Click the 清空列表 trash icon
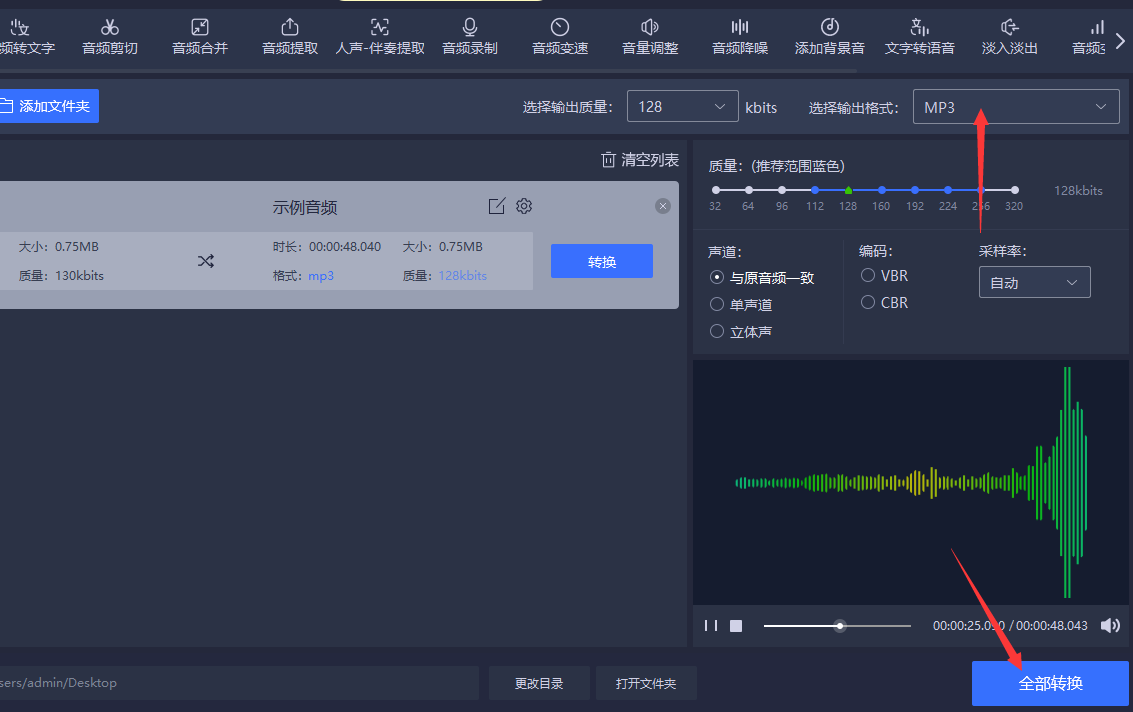The height and width of the screenshot is (712, 1133). point(608,160)
